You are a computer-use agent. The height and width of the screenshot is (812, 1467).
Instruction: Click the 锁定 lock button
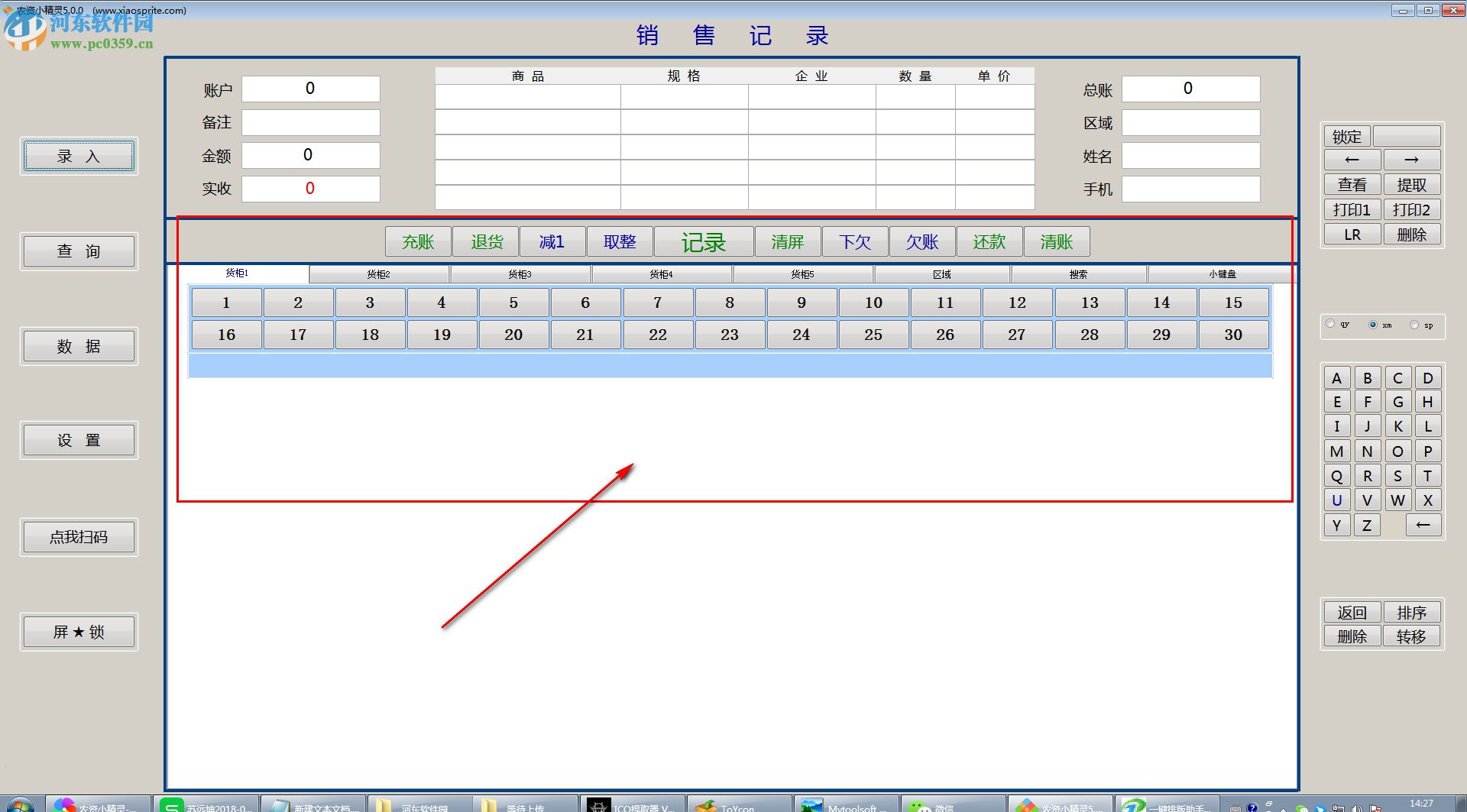click(x=1347, y=136)
